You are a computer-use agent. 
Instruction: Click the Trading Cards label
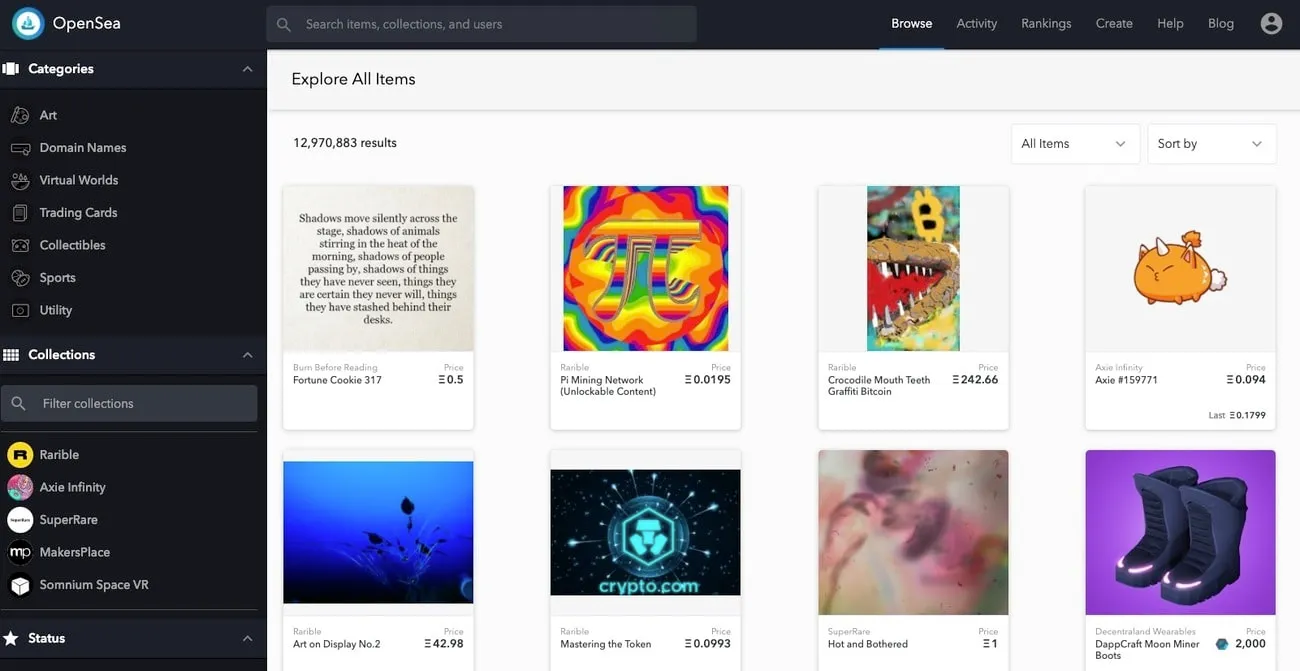click(78, 213)
